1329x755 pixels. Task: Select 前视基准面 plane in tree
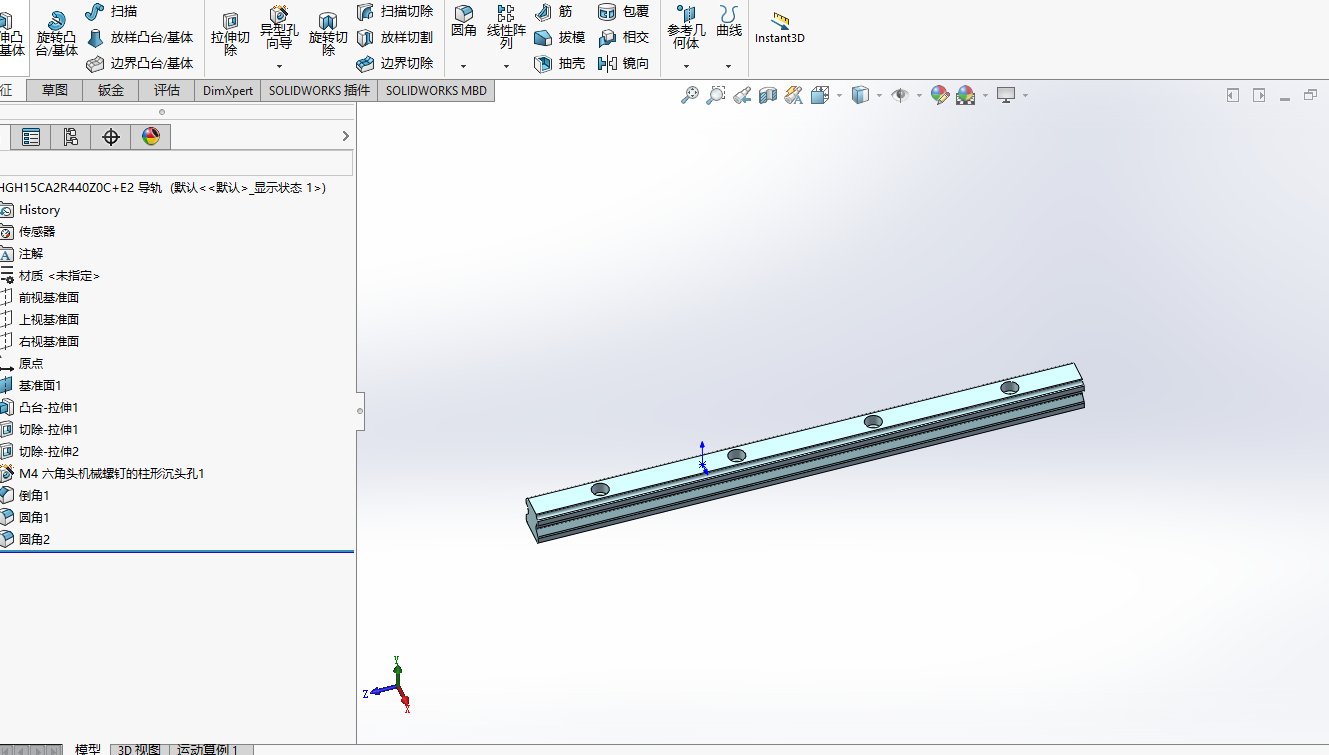click(40, 298)
